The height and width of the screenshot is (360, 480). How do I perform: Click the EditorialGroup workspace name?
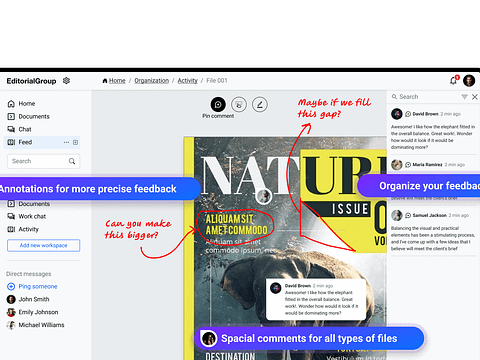point(31,81)
